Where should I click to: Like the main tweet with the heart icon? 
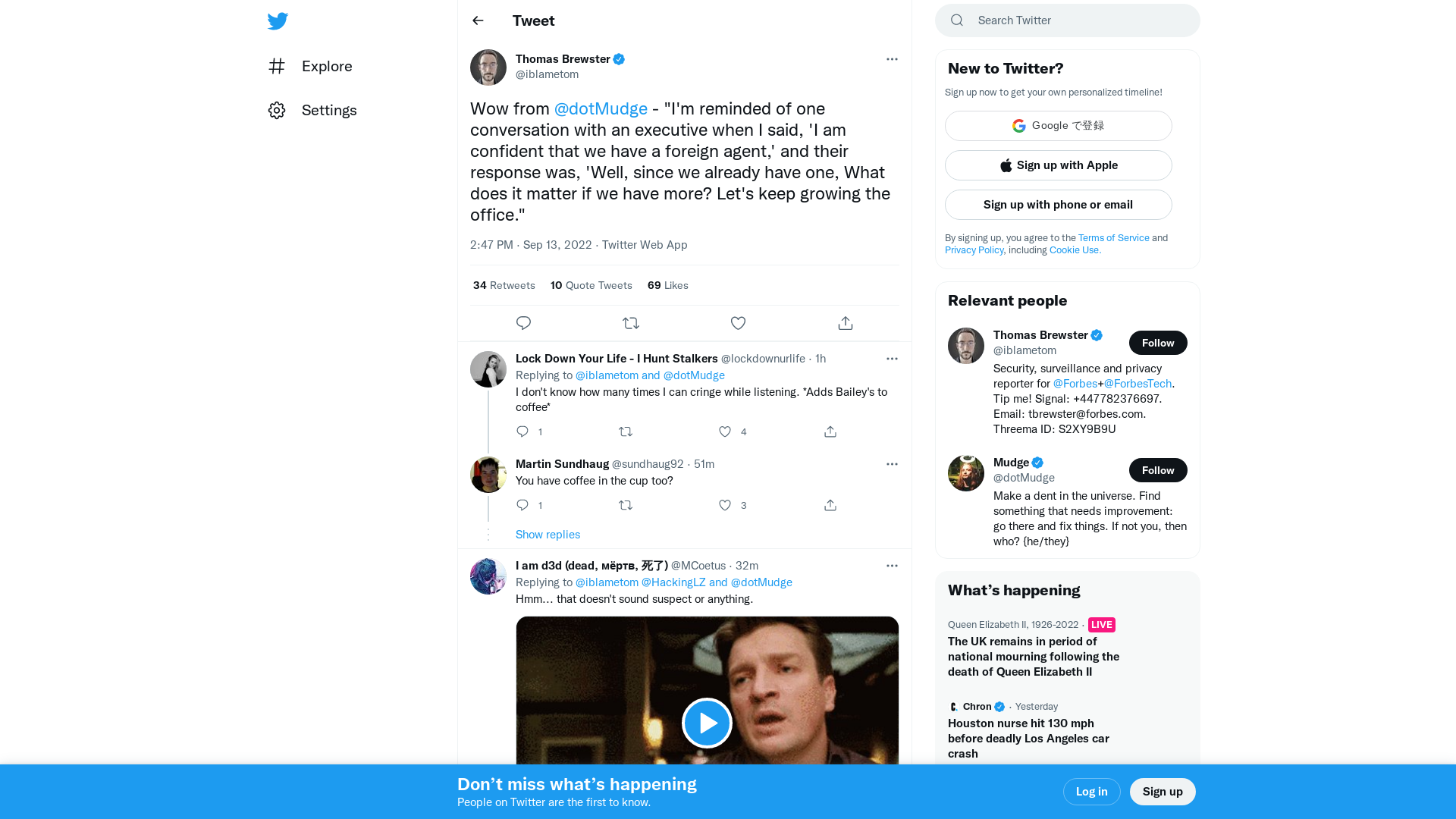pyautogui.click(x=738, y=322)
